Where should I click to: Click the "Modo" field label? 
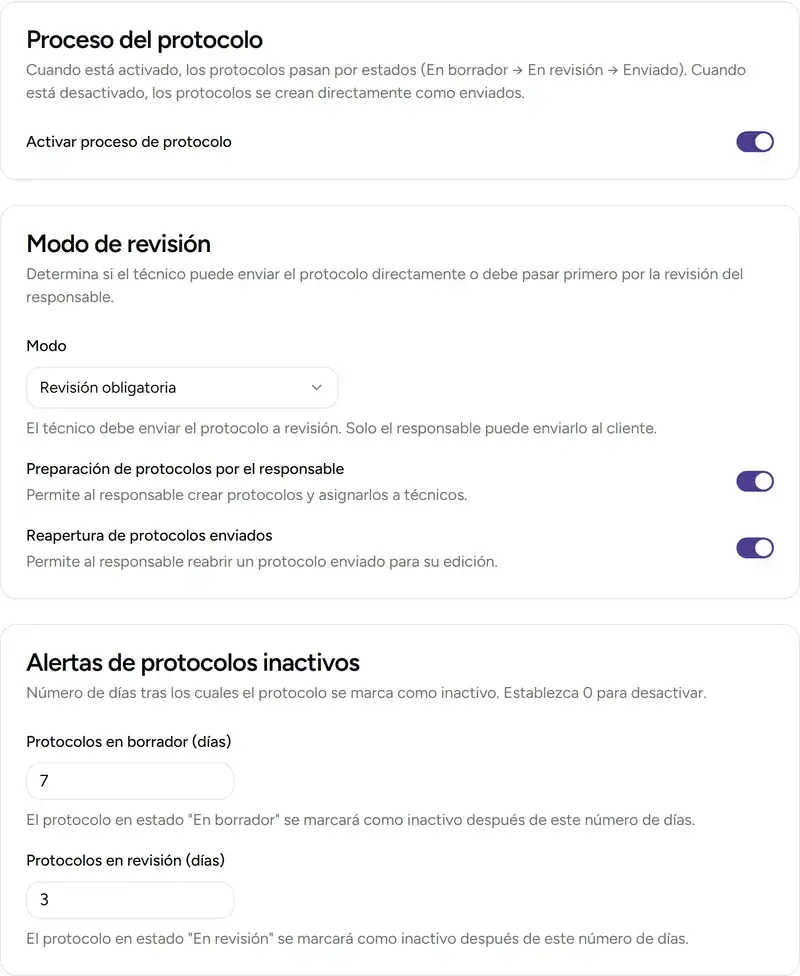coord(46,346)
